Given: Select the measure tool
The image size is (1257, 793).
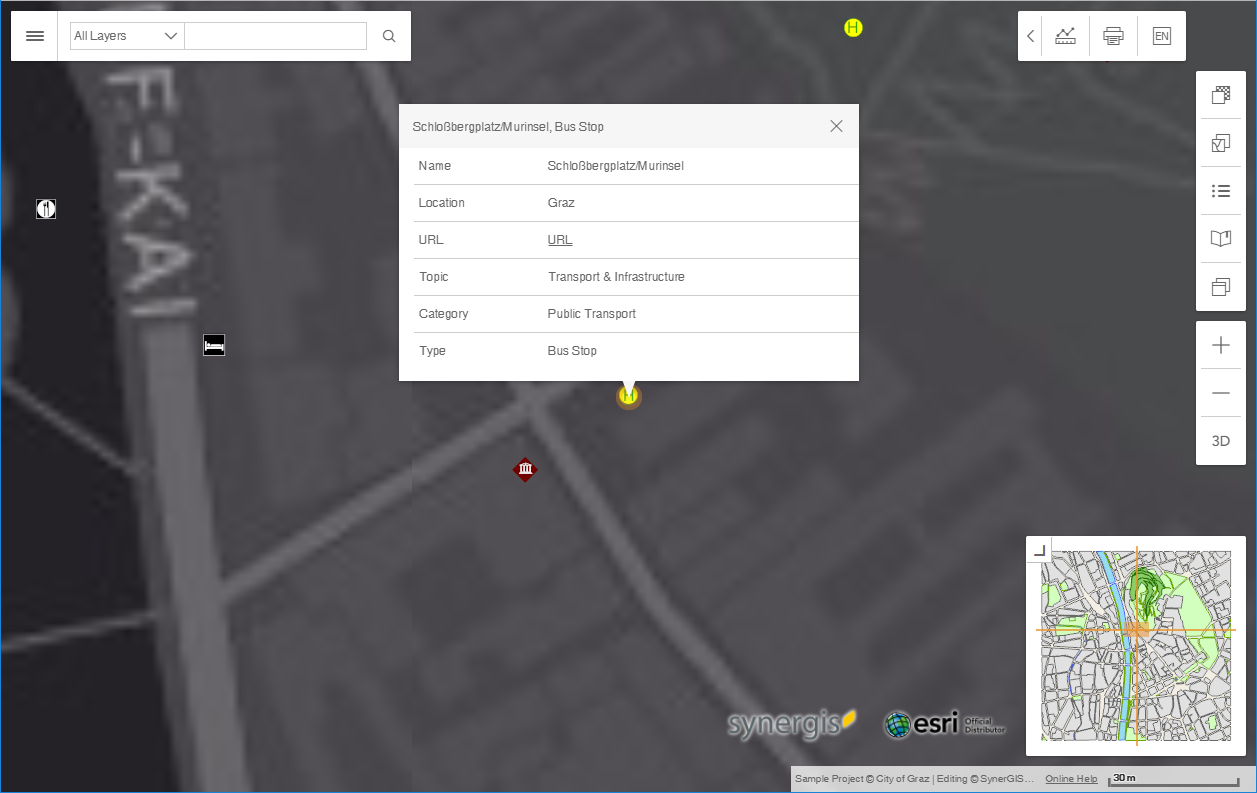Looking at the screenshot, I should 1065,35.
